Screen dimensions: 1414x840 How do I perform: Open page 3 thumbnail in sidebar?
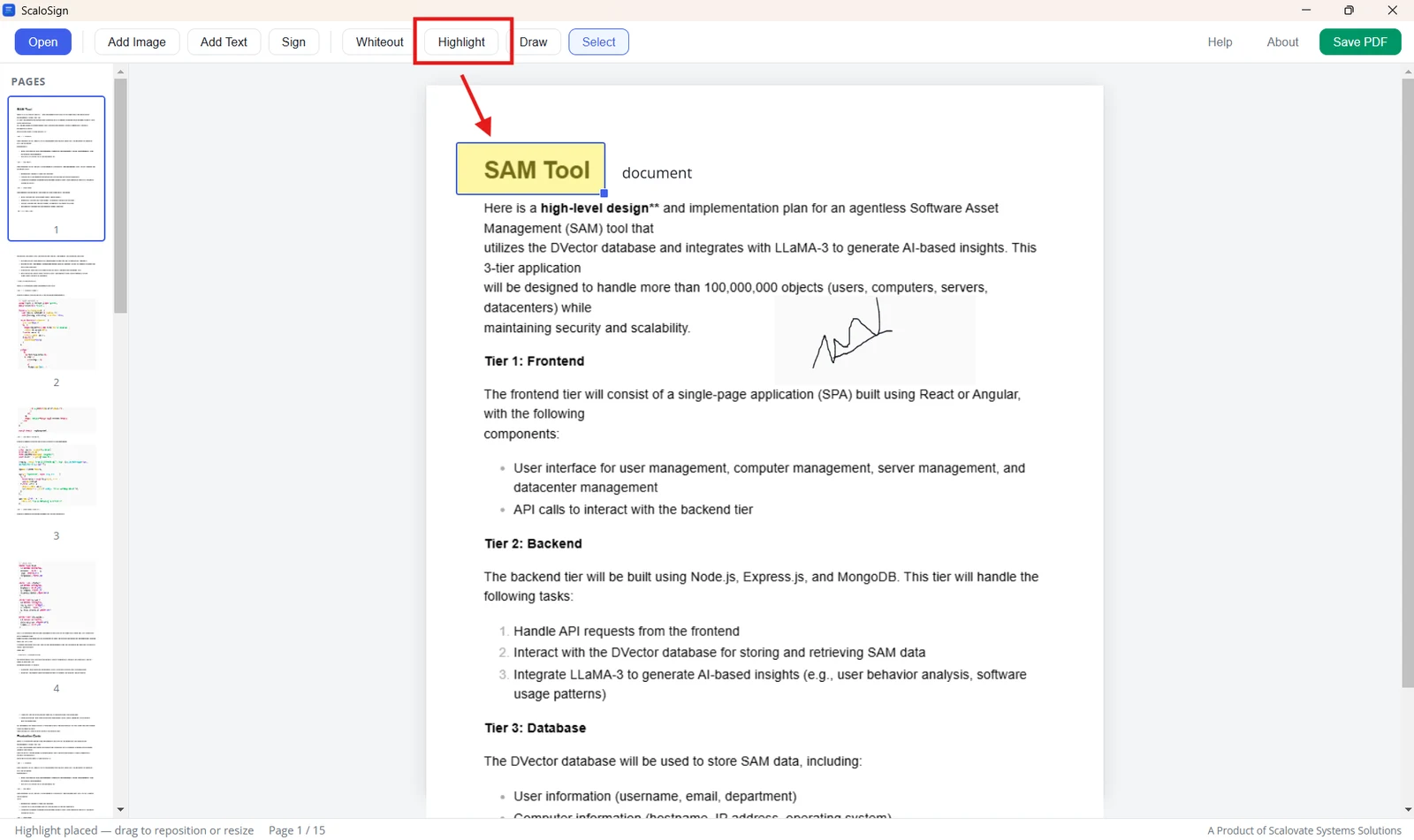pos(57,472)
